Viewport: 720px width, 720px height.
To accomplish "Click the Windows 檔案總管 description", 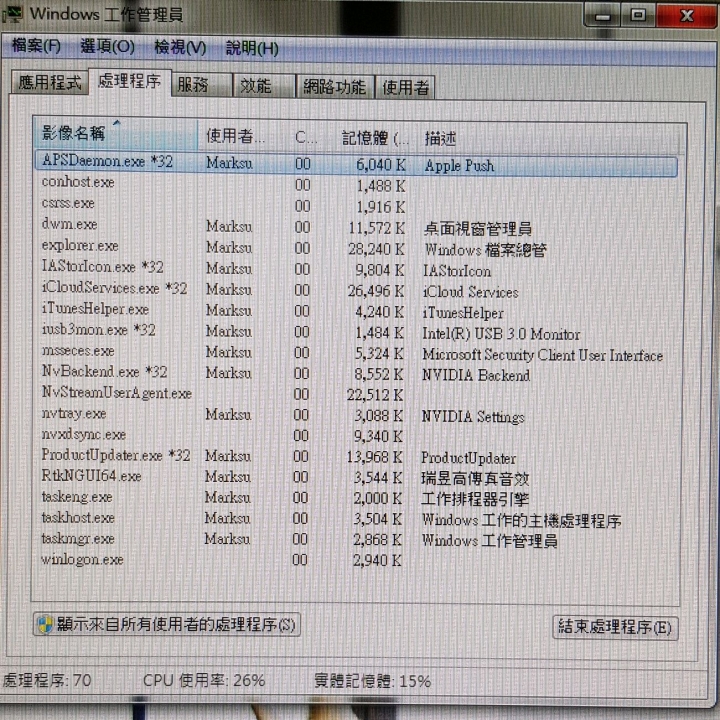I will click(485, 249).
